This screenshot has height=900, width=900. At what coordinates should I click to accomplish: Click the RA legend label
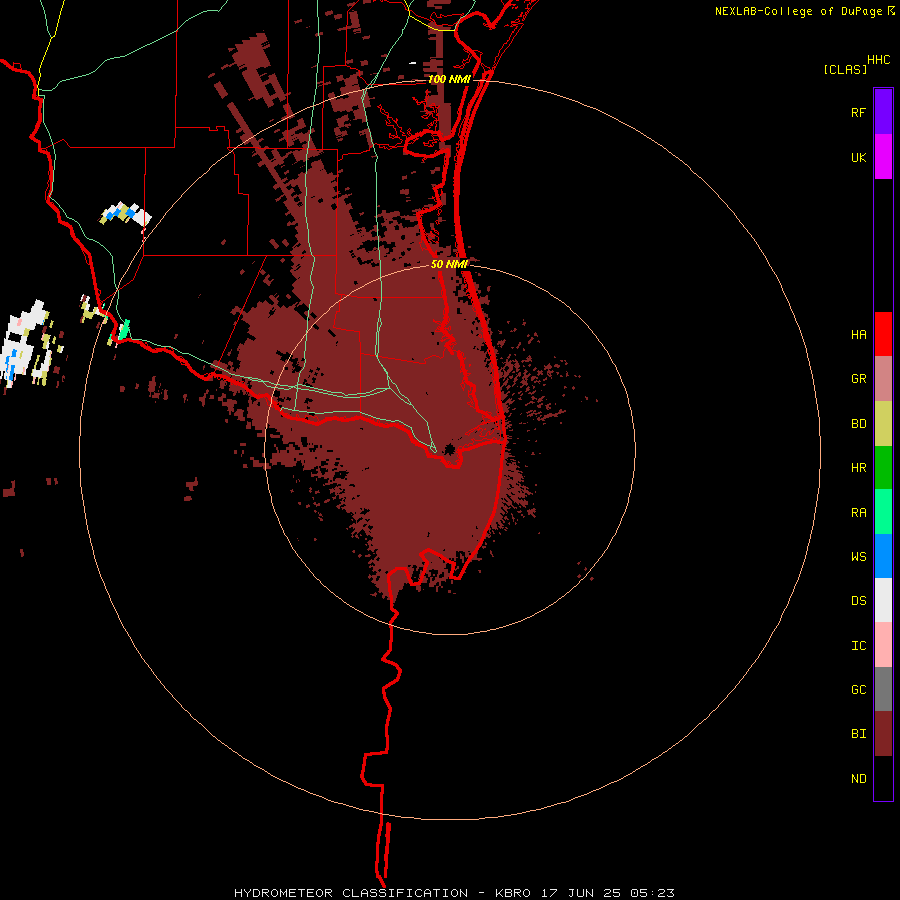coord(858,512)
